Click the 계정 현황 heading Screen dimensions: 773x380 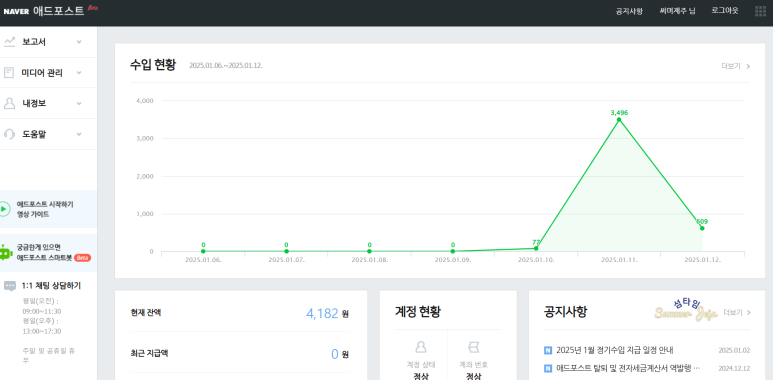pos(418,311)
